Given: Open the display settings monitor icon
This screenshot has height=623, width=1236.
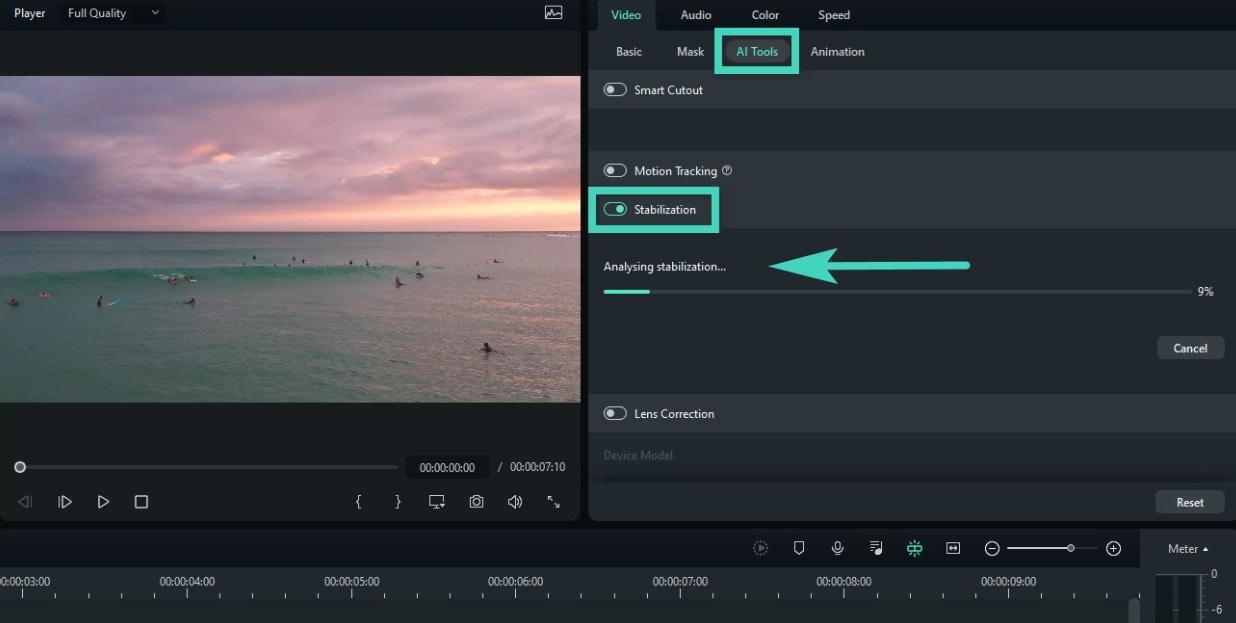Looking at the screenshot, I should tap(437, 502).
